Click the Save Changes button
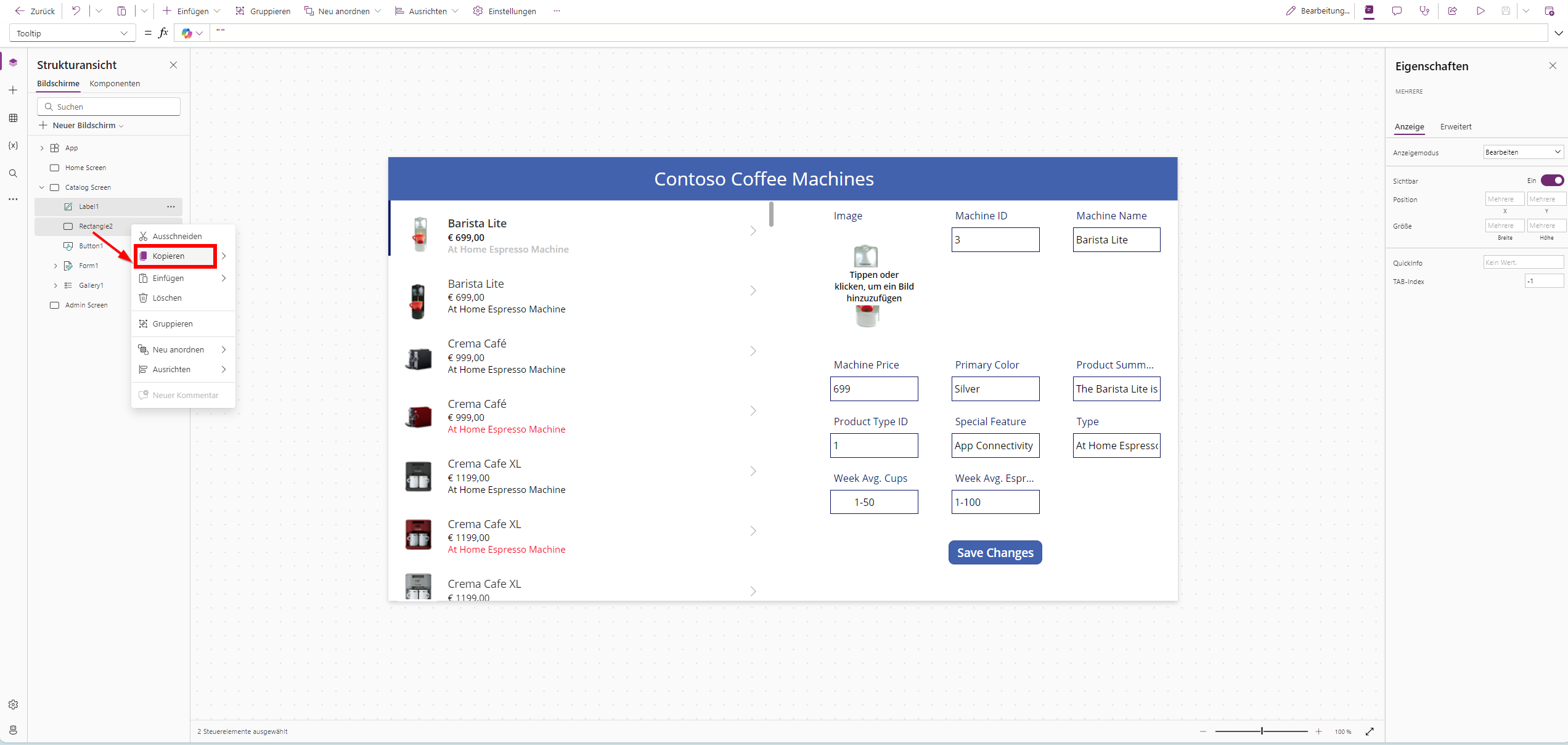The height and width of the screenshot is (745, 1568). [x=995, y=553]
